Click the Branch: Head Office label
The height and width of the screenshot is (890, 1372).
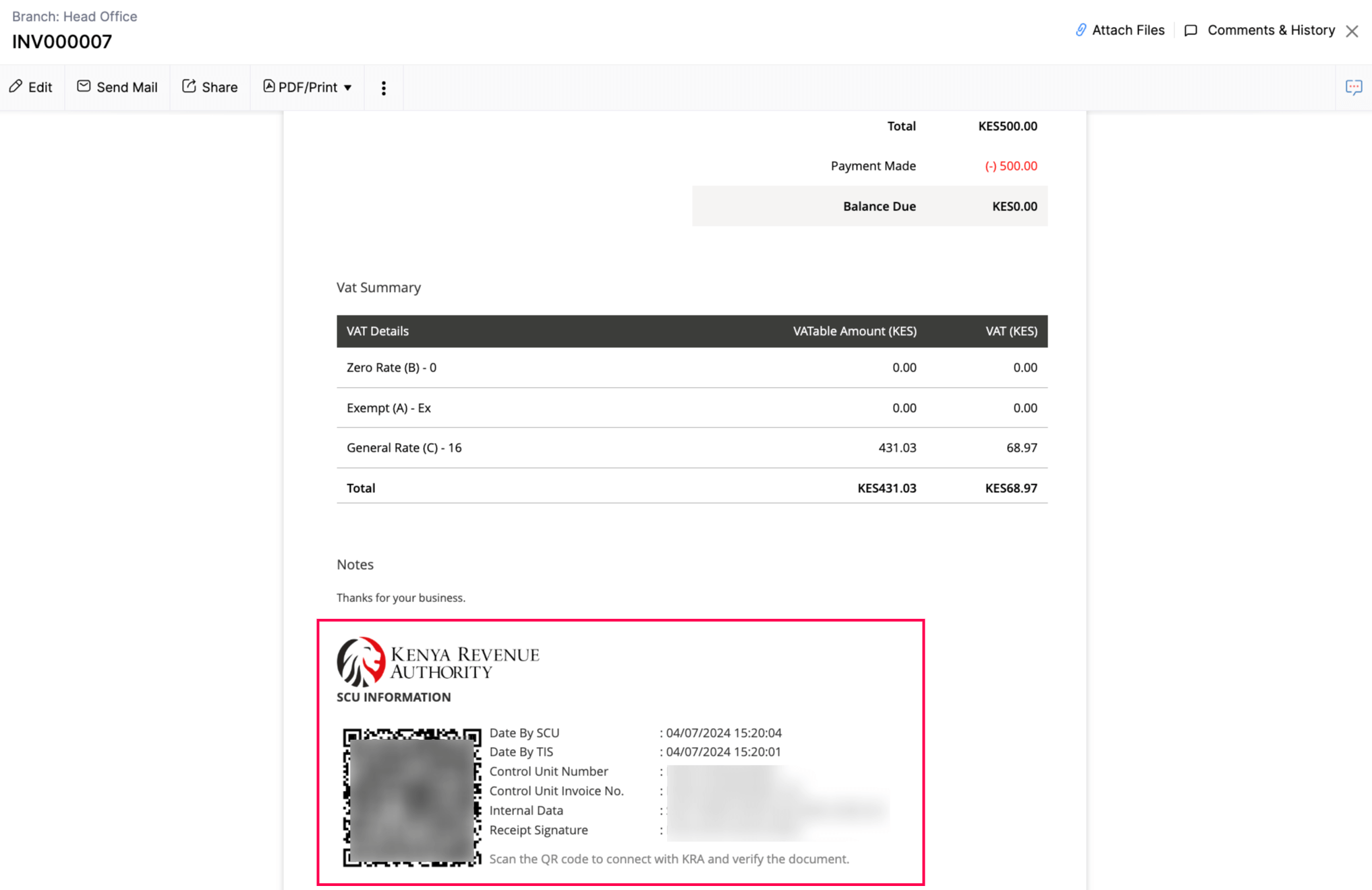pyautogui.click(x=74, y=16)
